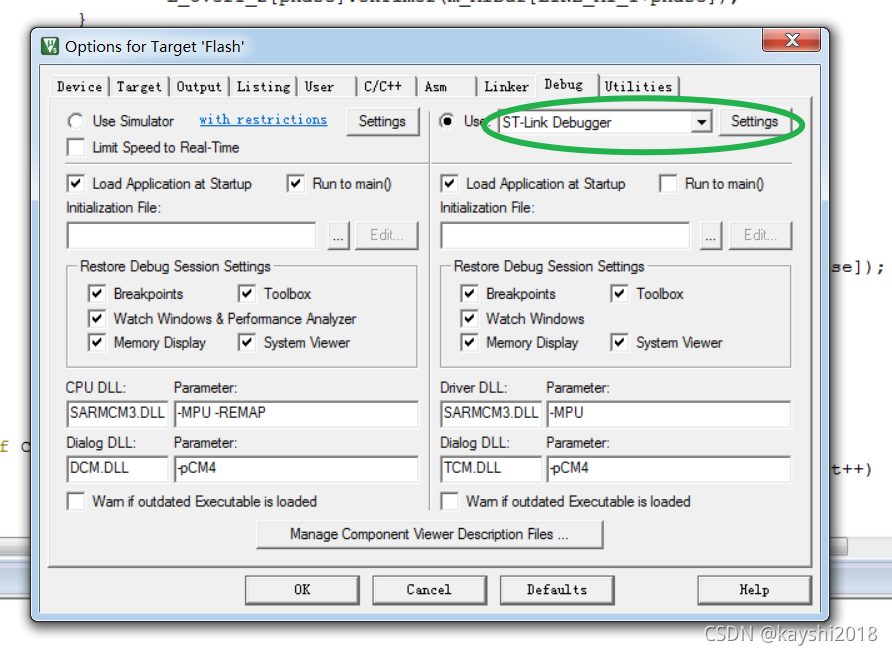Toggle simulator Warn if outdated Executable
The height and width of the screenshot is (655, 892).
pyautogui.click(x=76, y=501)
